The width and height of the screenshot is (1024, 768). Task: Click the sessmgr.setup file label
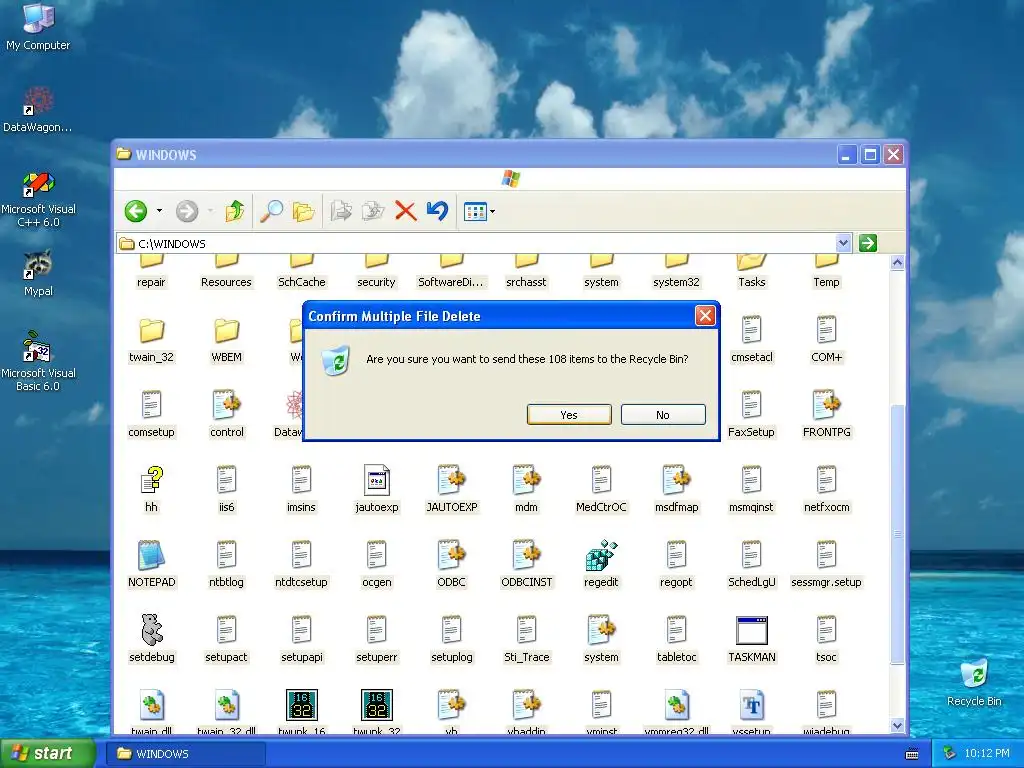point(826,582)
